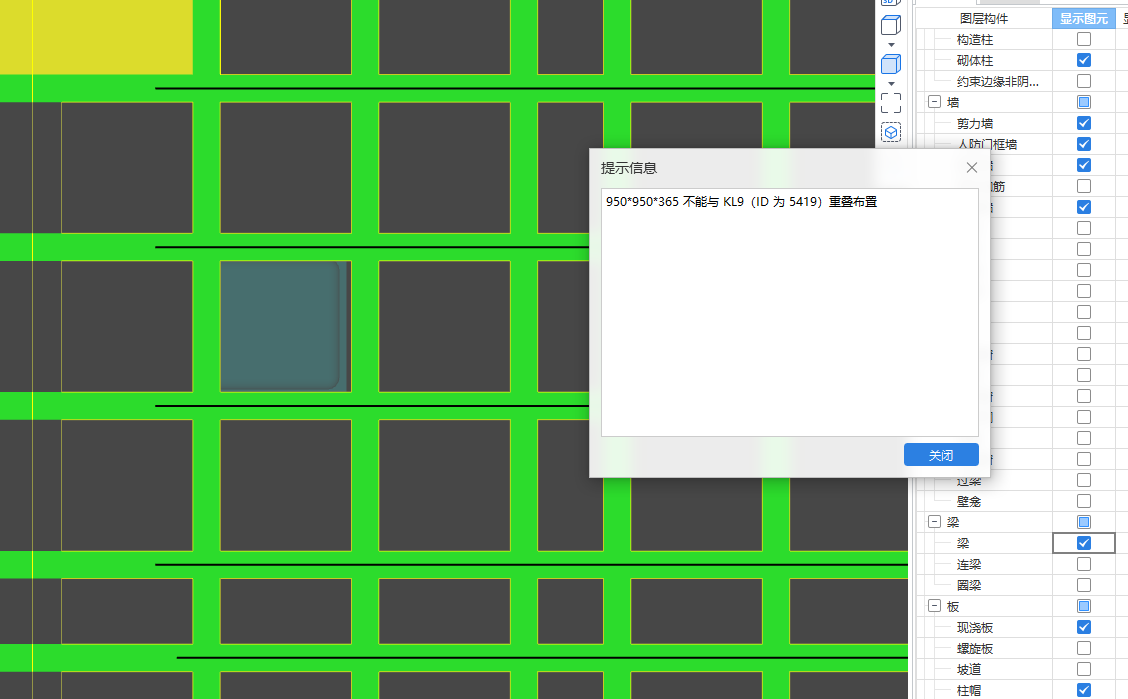
Task: Click the dashed-box cube icon in toolbar
Action: click(x=891, y=132)
